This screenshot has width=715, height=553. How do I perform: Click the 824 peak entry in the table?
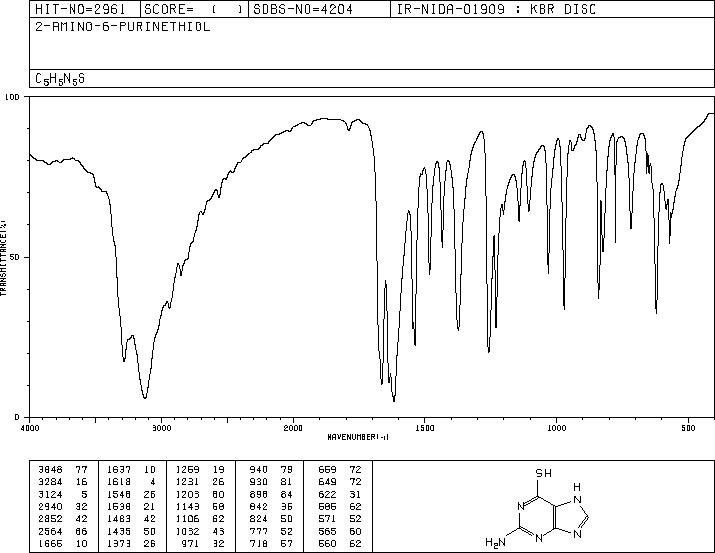click(271, 519)
